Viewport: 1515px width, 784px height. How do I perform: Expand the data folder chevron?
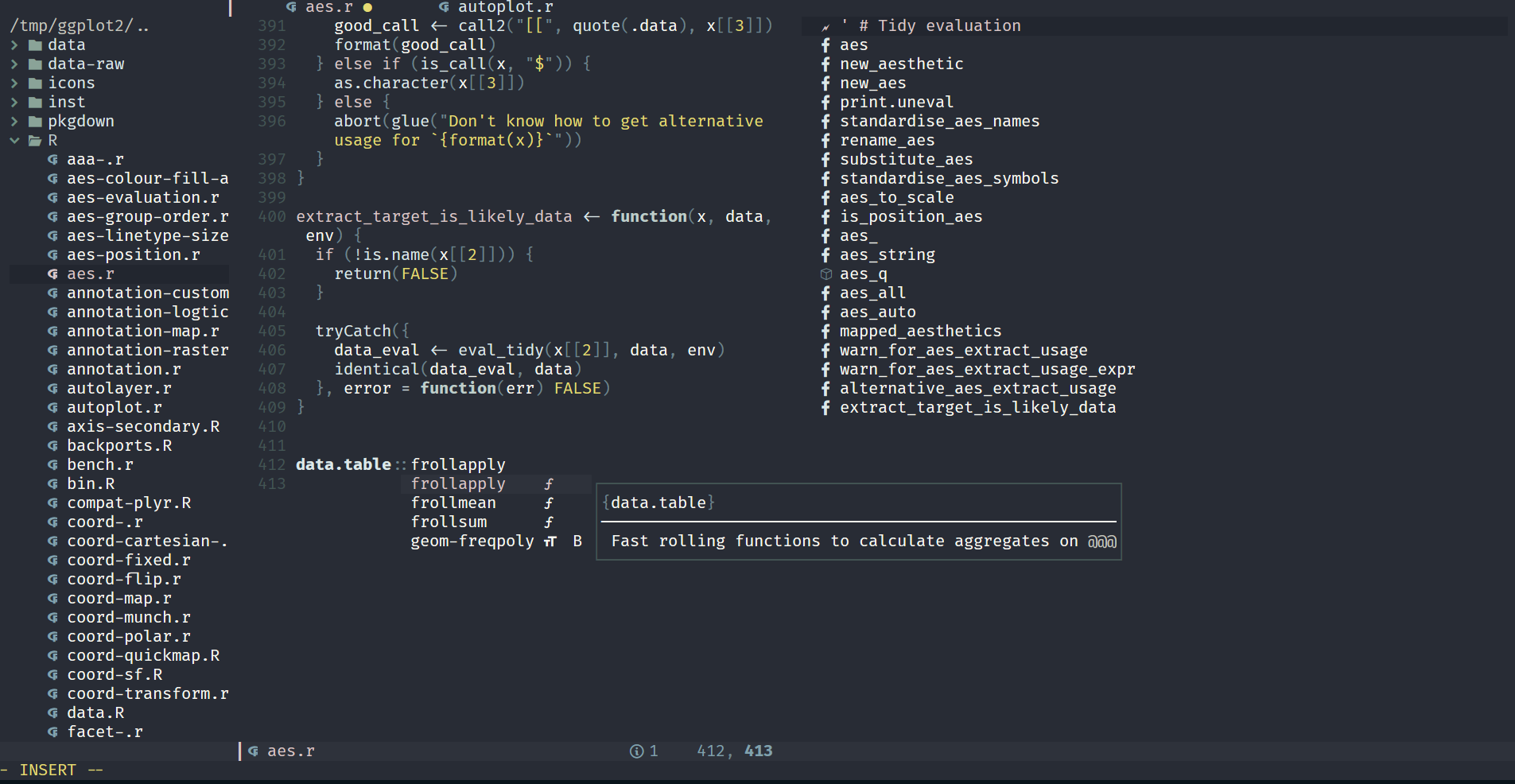(14, 45)
